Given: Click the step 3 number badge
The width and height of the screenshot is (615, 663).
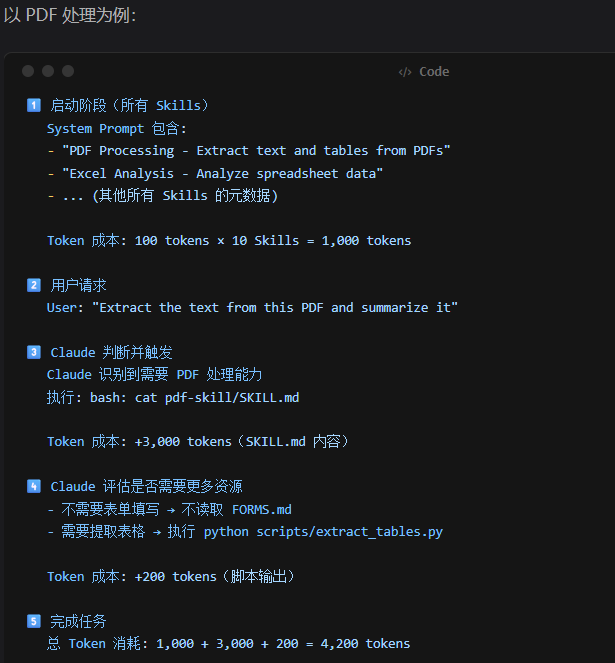Looking at the screenshot, I should coord(33,352).
